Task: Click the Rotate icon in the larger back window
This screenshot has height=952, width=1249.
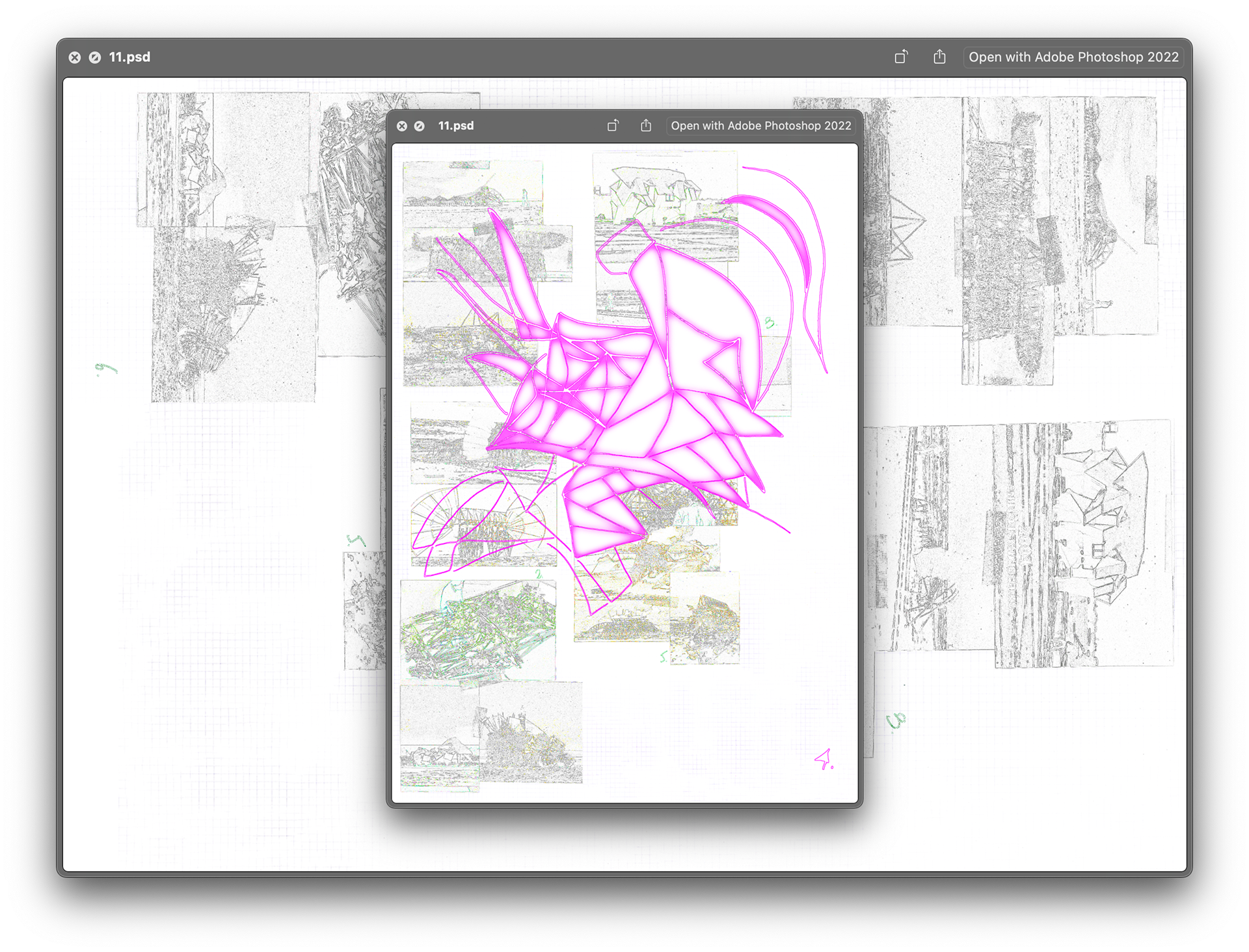Action: (x=901, y=57)
